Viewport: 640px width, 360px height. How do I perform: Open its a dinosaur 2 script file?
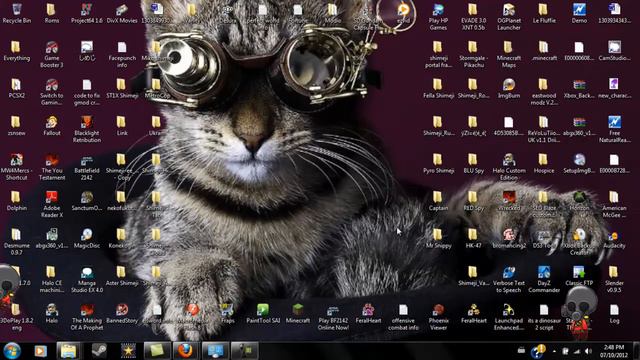pos(544,317)
